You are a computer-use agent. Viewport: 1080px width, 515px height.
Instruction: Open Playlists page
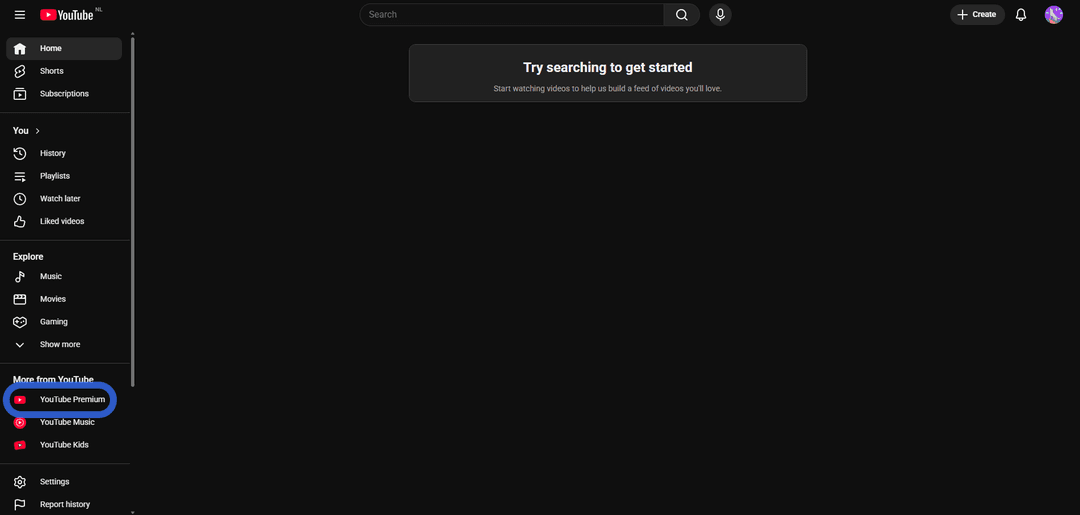tap(64, 176)
